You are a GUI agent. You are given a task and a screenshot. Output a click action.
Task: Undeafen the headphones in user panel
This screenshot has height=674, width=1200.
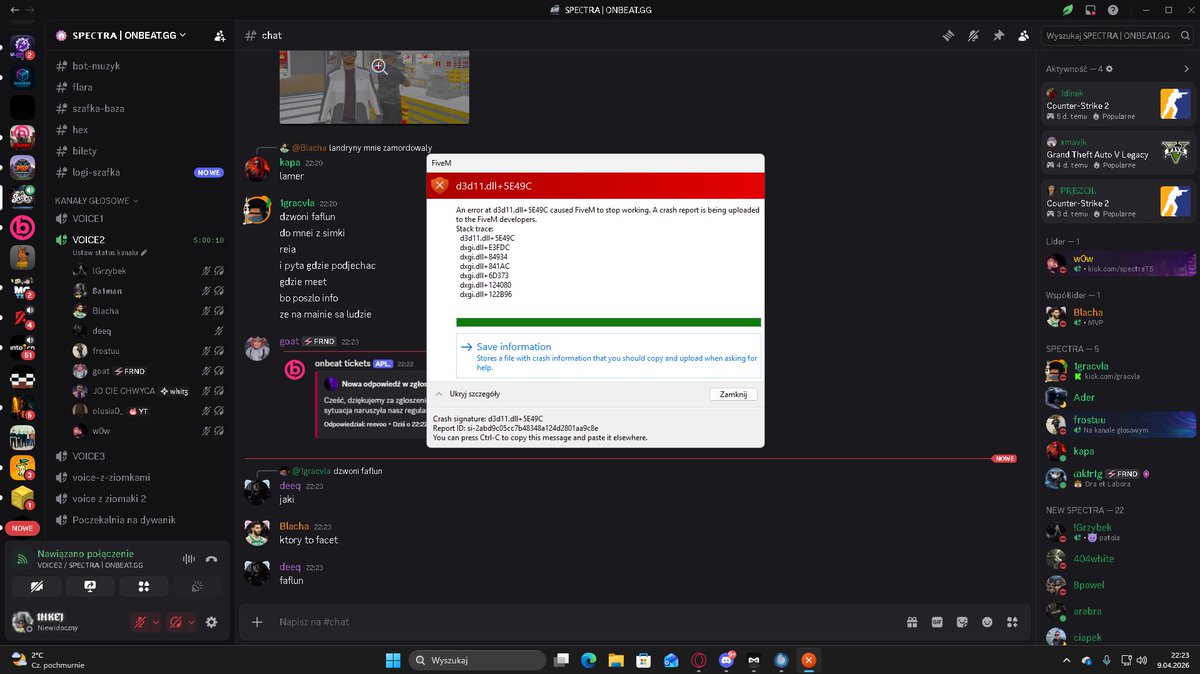[x=176, y=622]
